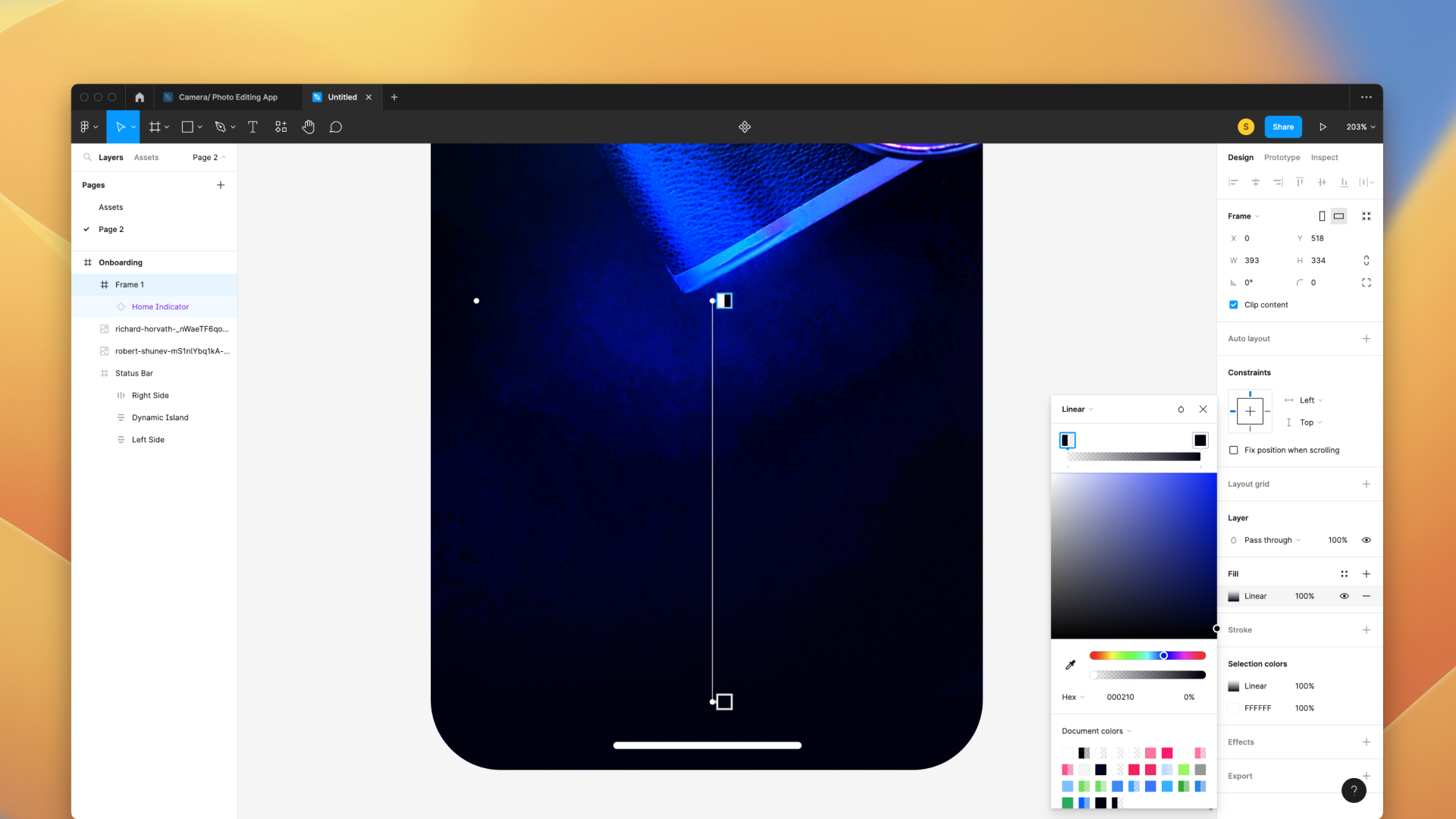The image size is (1456, 819).
Task: Enable Fix position when scrolling
Action: (1233, 450)
